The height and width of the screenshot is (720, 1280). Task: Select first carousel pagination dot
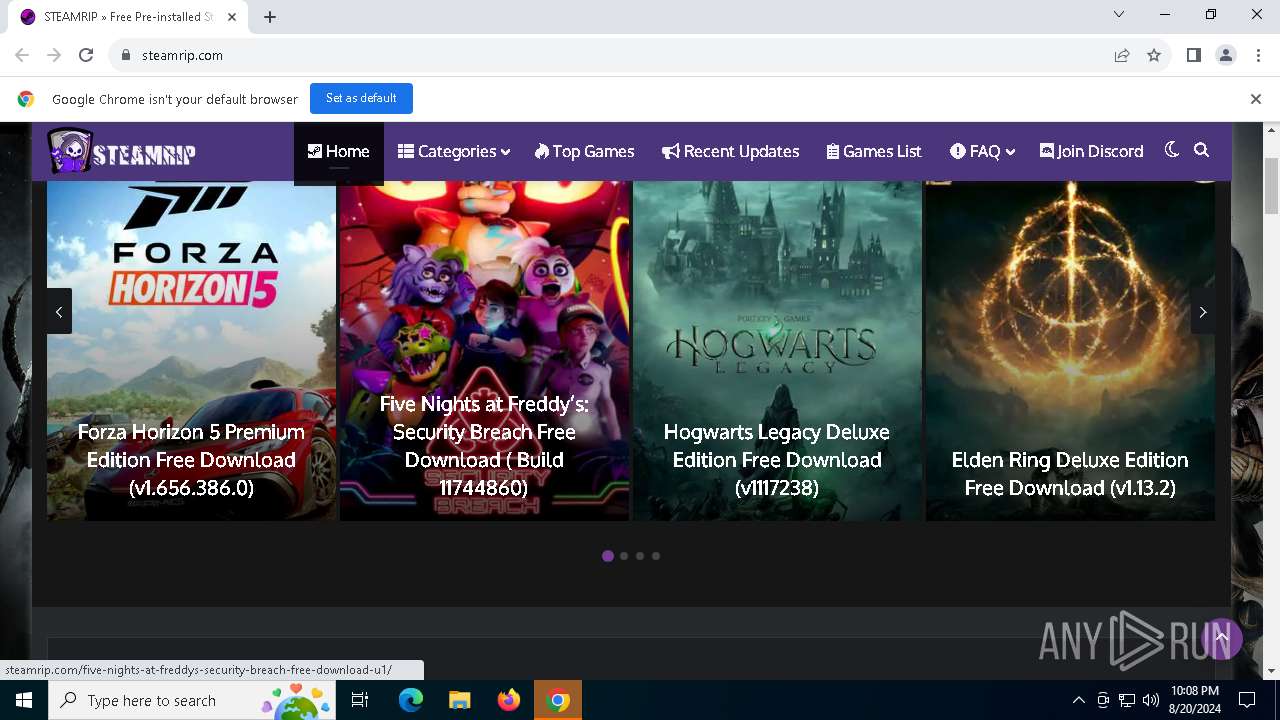(608, 556)
